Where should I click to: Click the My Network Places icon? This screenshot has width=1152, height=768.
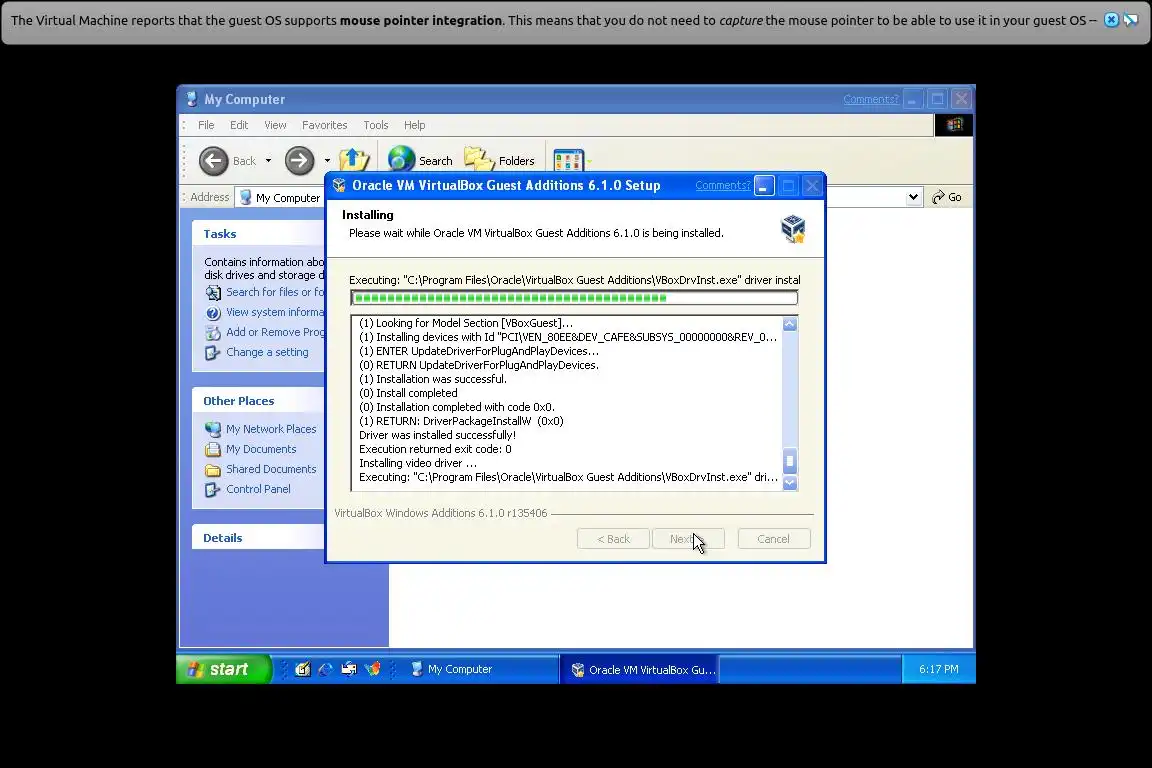pos(213,429)
